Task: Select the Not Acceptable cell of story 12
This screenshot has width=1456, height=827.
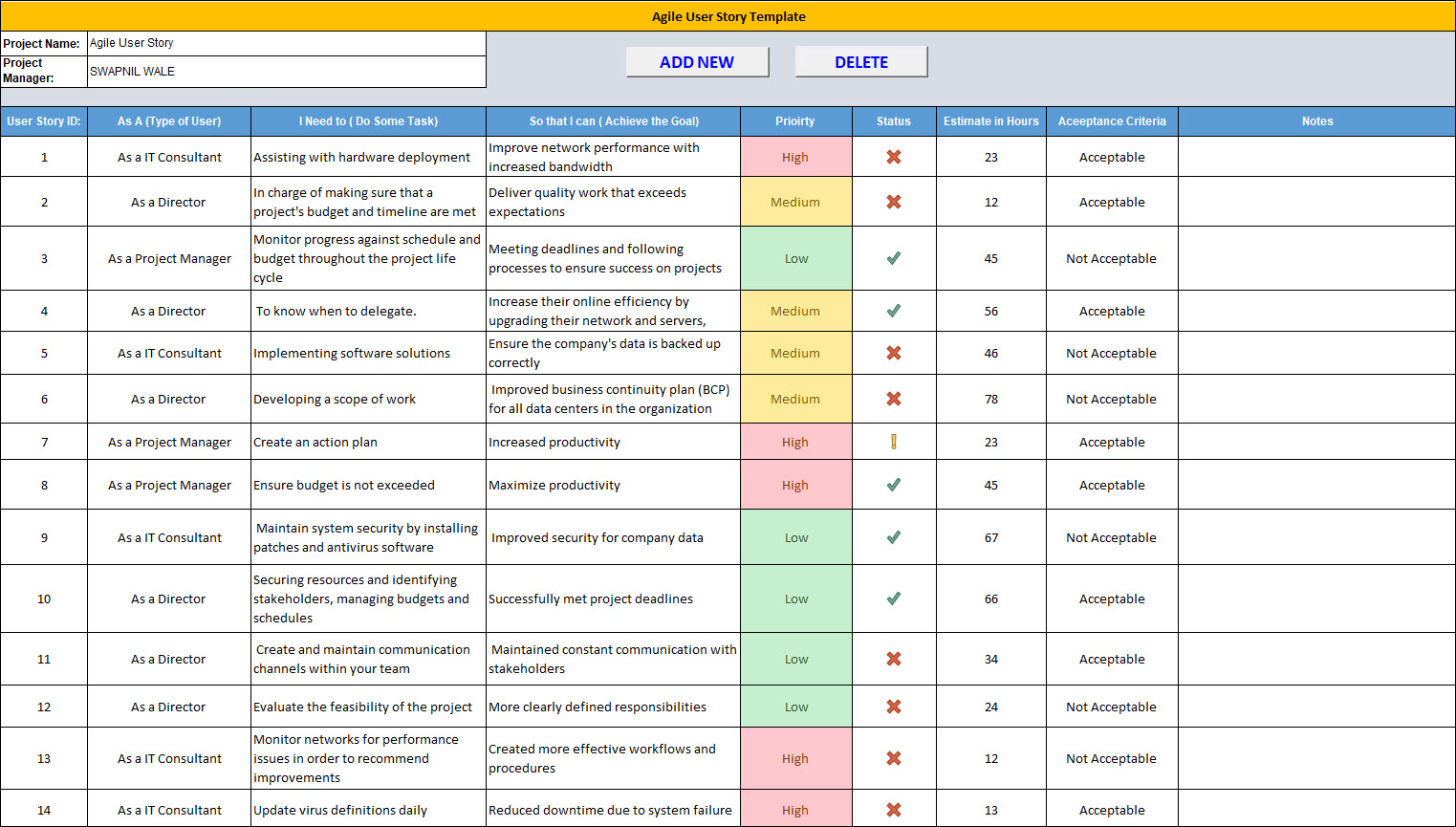Action: pos(1111,707)
